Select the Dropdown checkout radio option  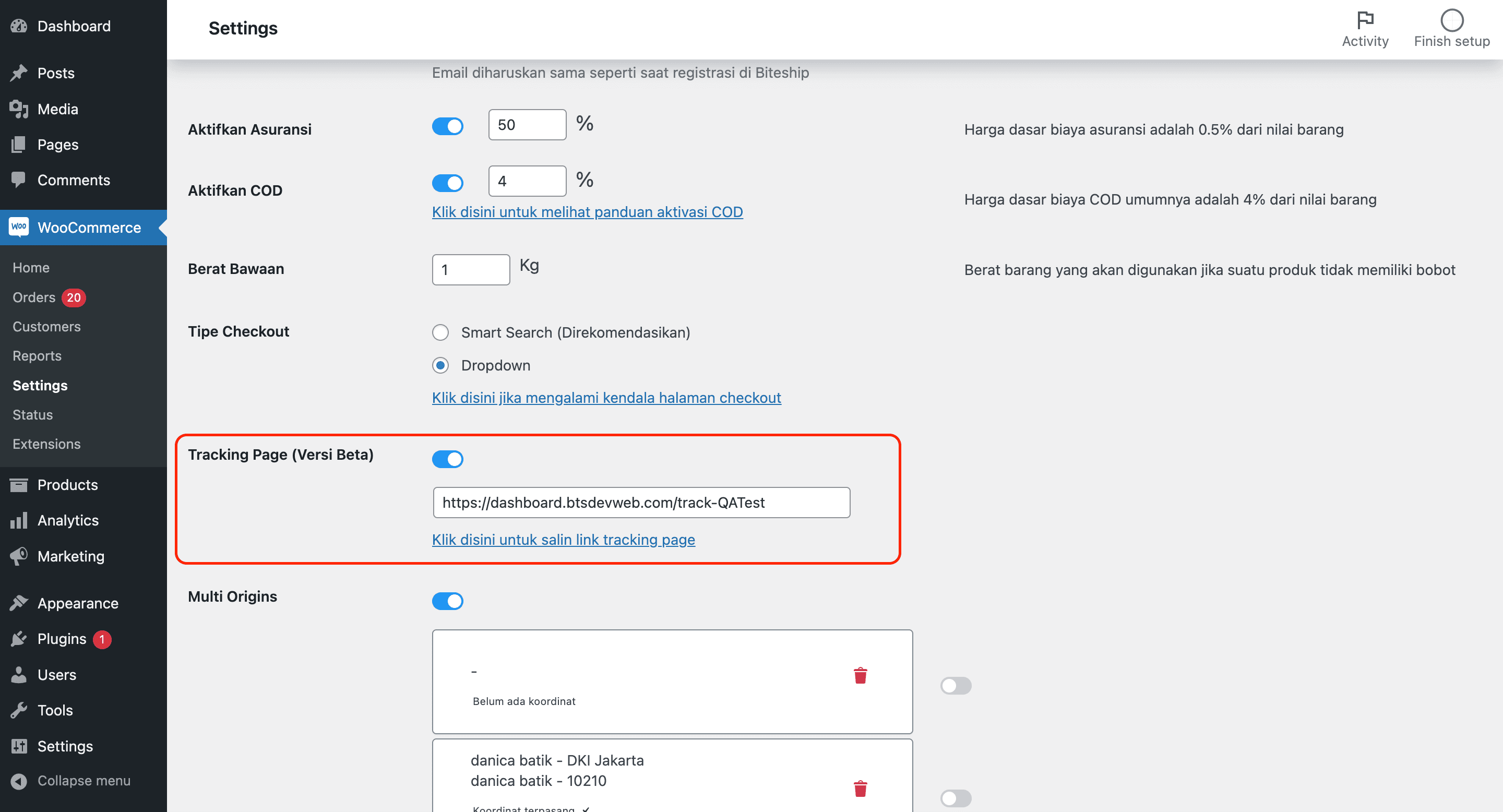click(x=440, y=365)
